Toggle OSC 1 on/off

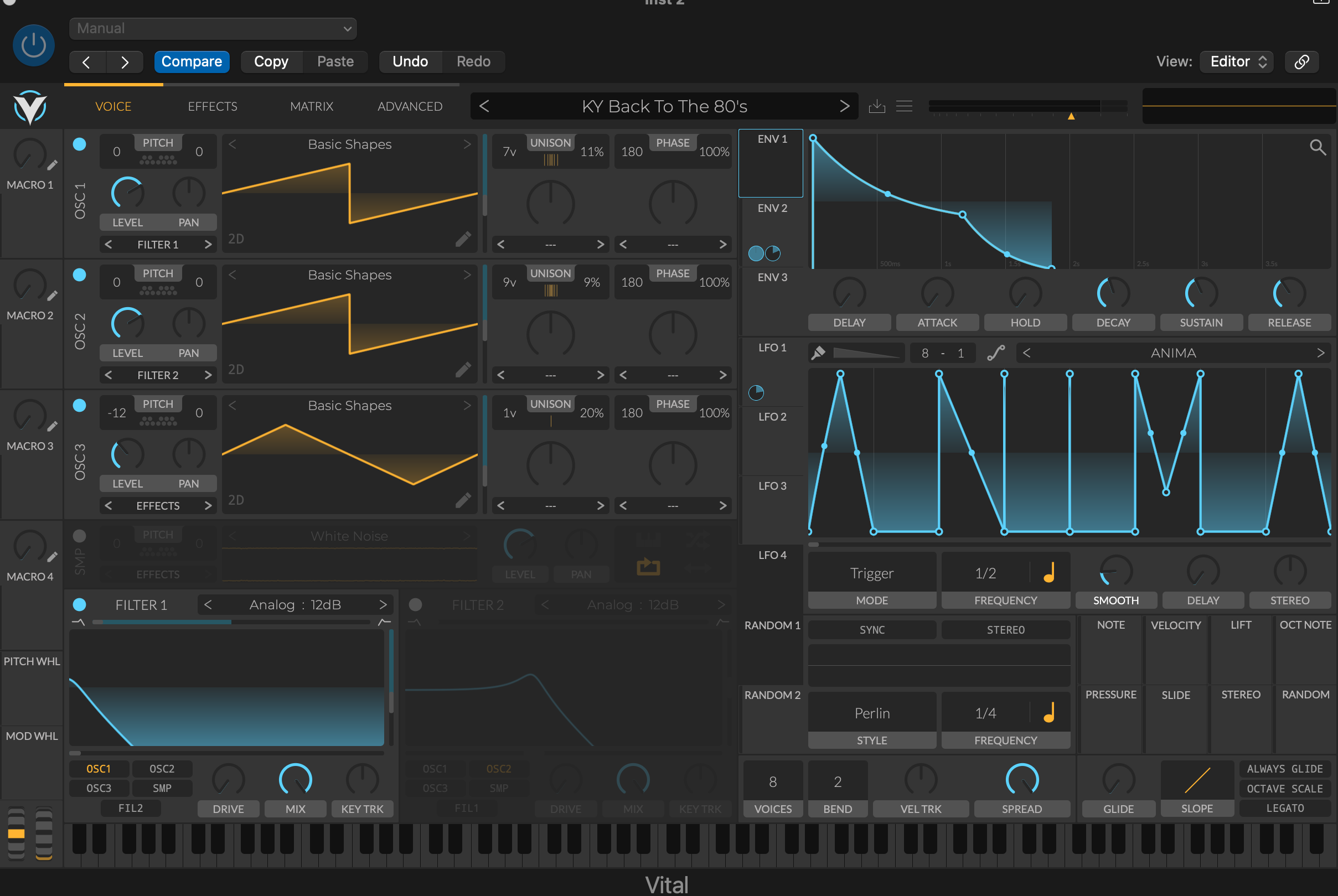tap(80, 144)
